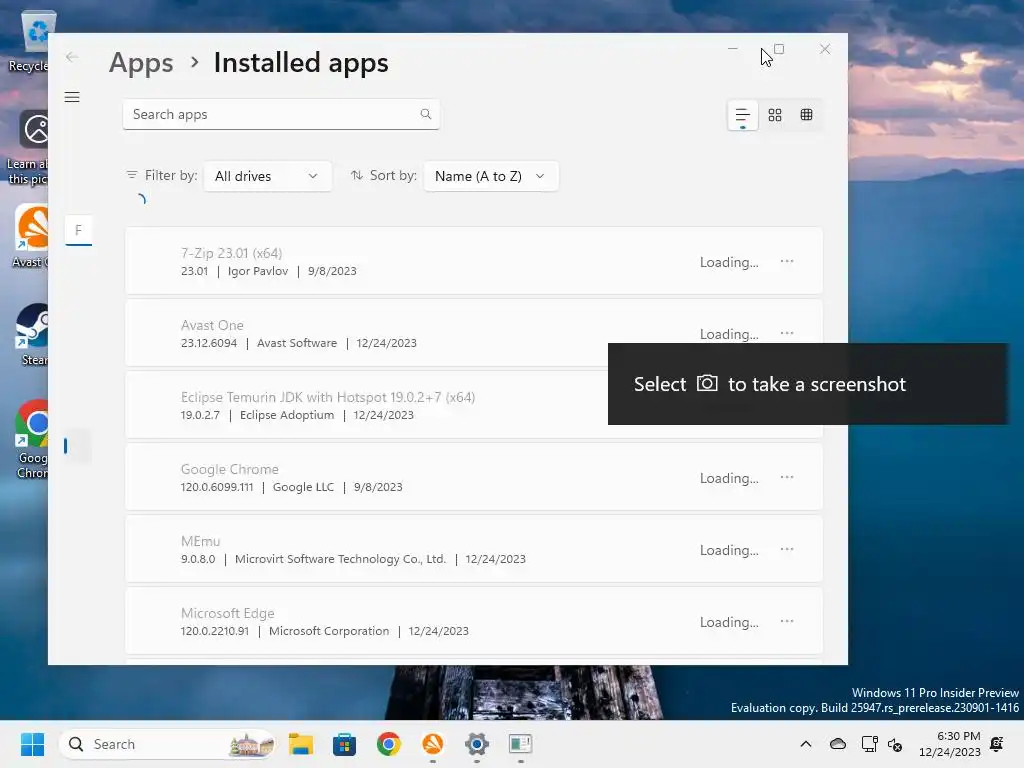Click the taskbar Search box
The image size is (1024, 768).
click(167, 744)
